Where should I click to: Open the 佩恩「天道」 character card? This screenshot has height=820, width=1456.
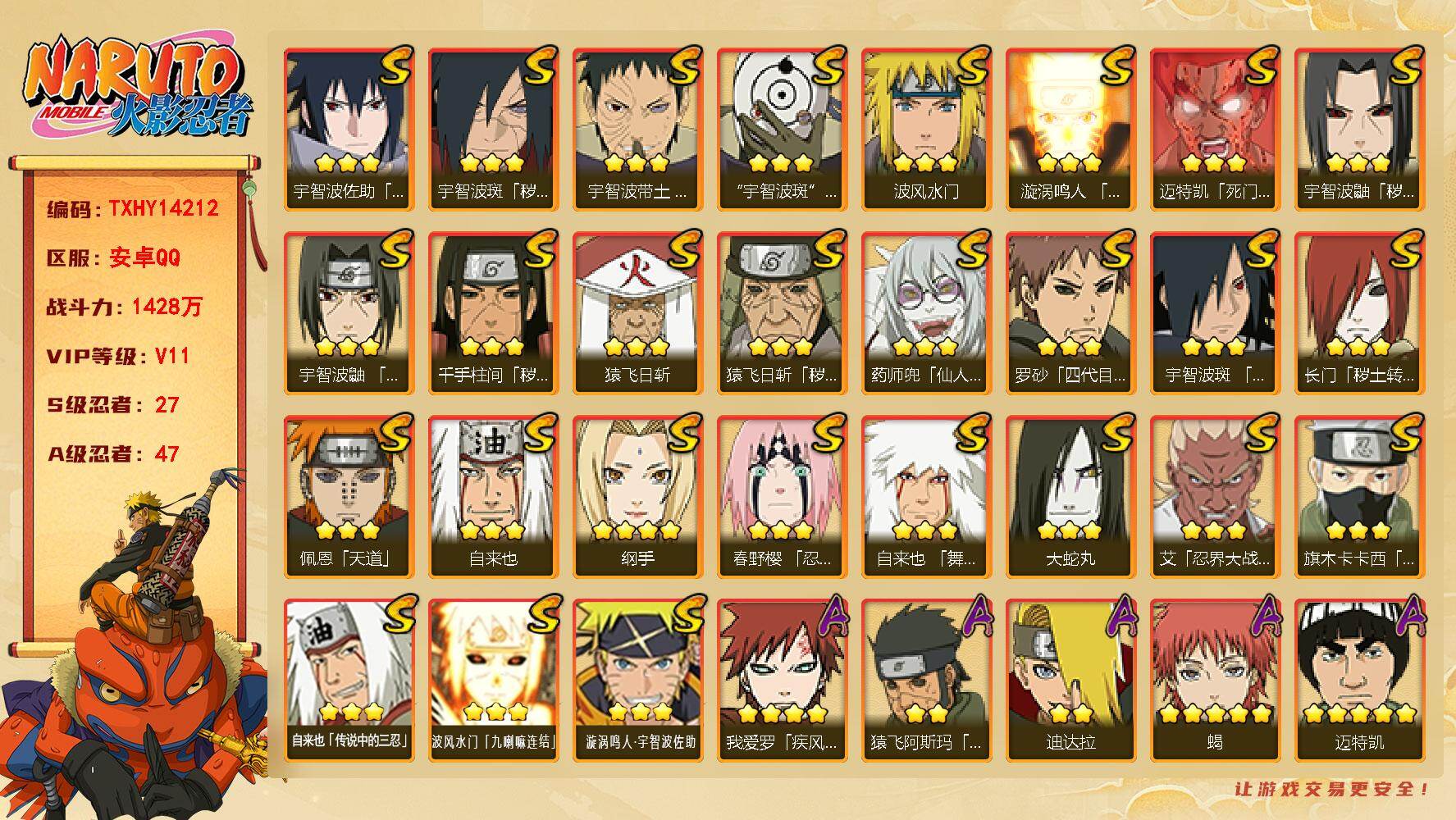[x=349, y=497]
